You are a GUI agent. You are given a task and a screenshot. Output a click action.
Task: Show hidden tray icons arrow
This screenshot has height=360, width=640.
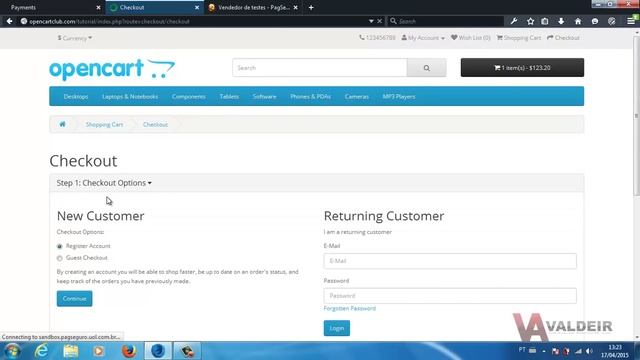(544, 351)
